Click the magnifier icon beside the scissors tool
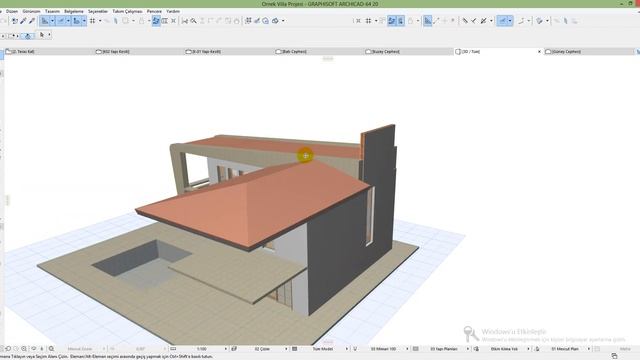The height and width of the screenshot is (360, 640). 193,21
